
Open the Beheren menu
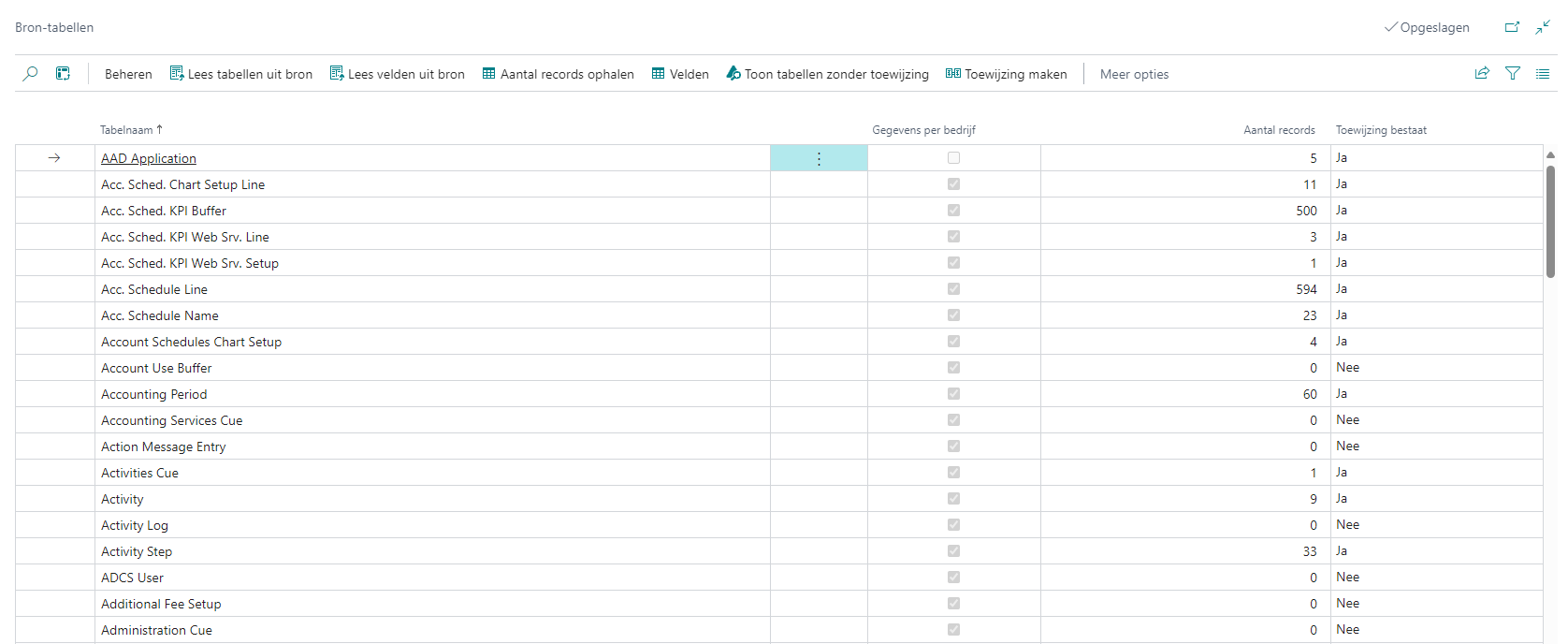point(128,74)
